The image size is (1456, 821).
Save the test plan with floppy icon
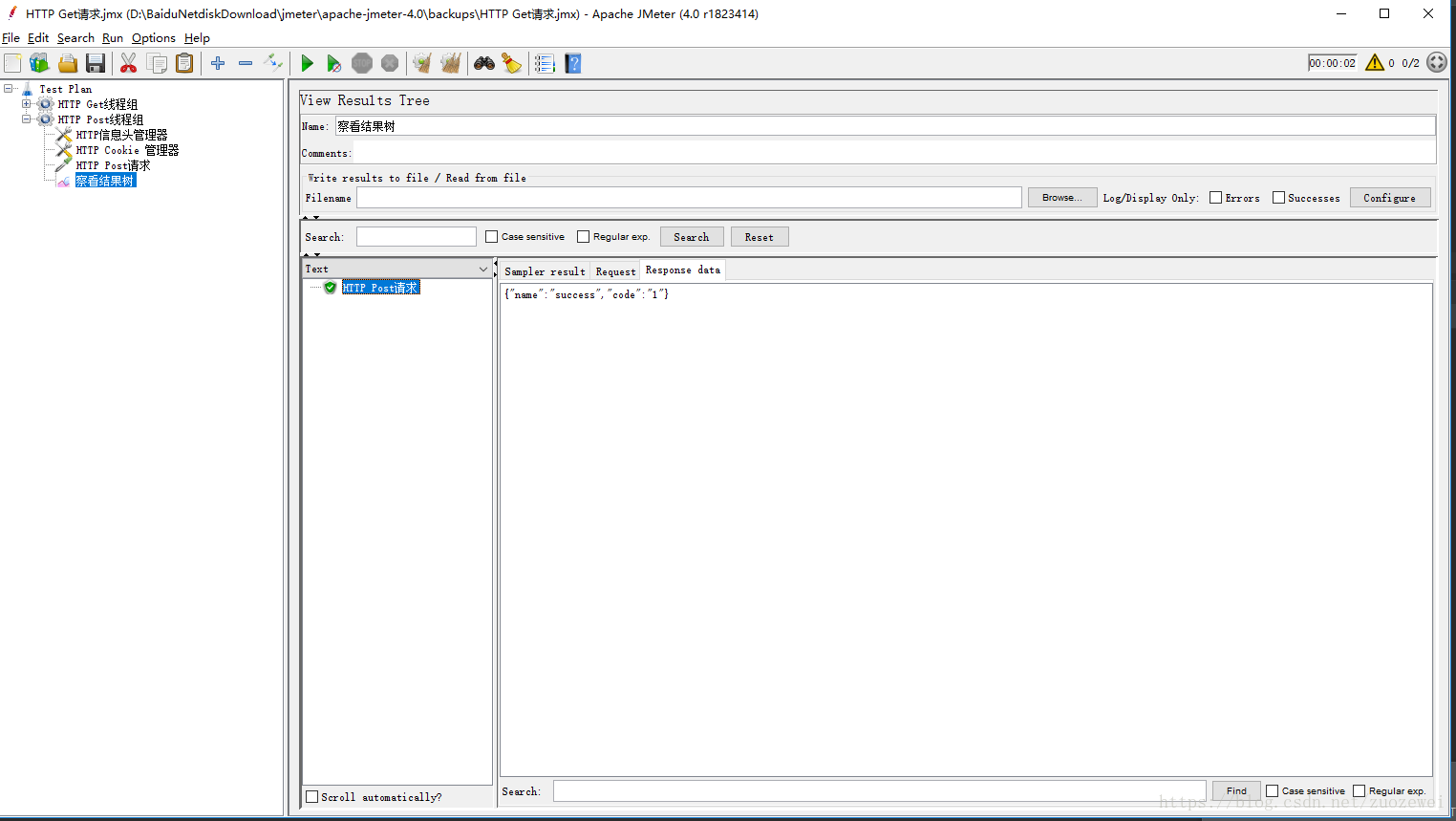(96, 63)
